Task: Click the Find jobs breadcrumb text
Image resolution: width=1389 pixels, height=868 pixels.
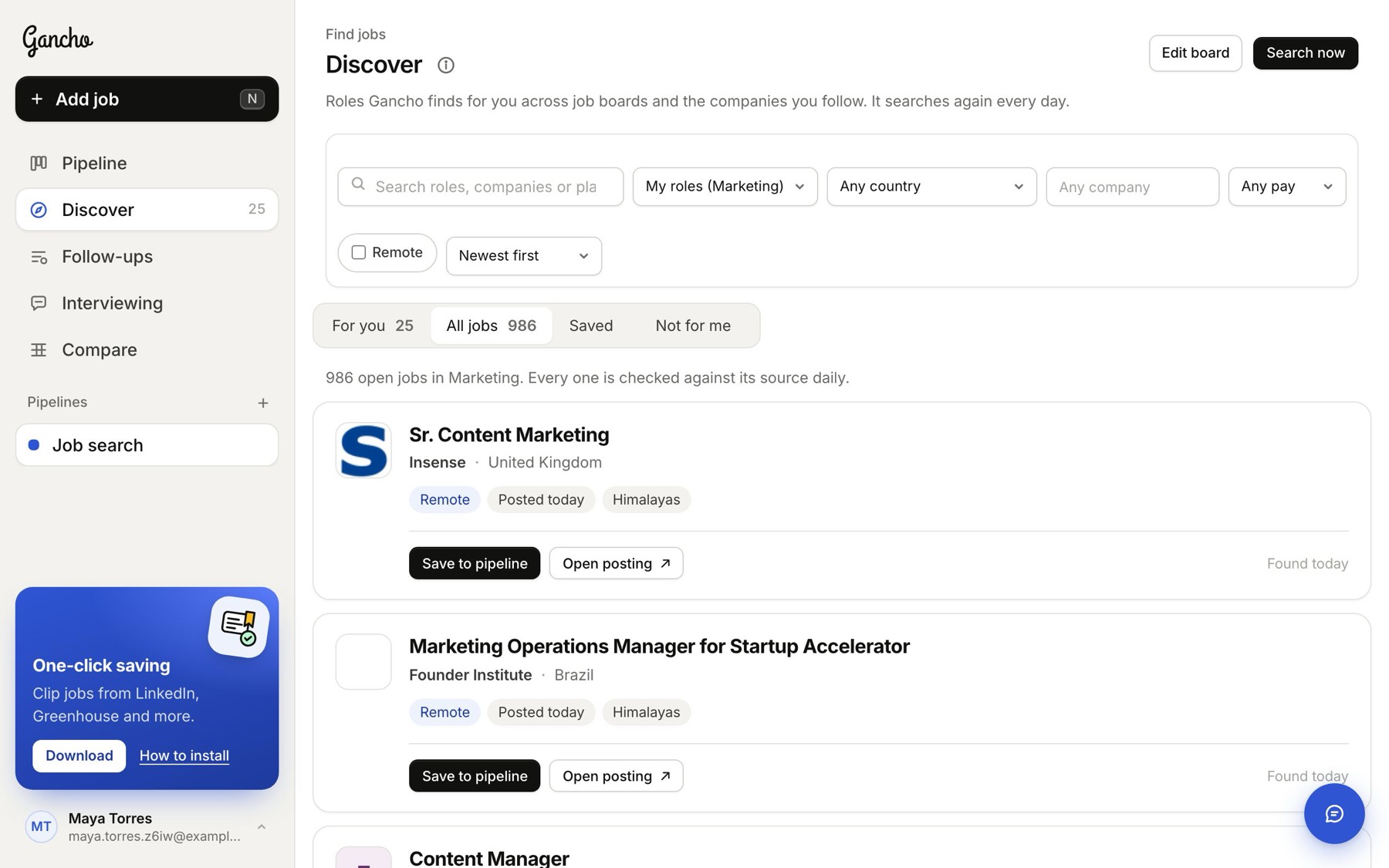Action: (x=356, y=35)
